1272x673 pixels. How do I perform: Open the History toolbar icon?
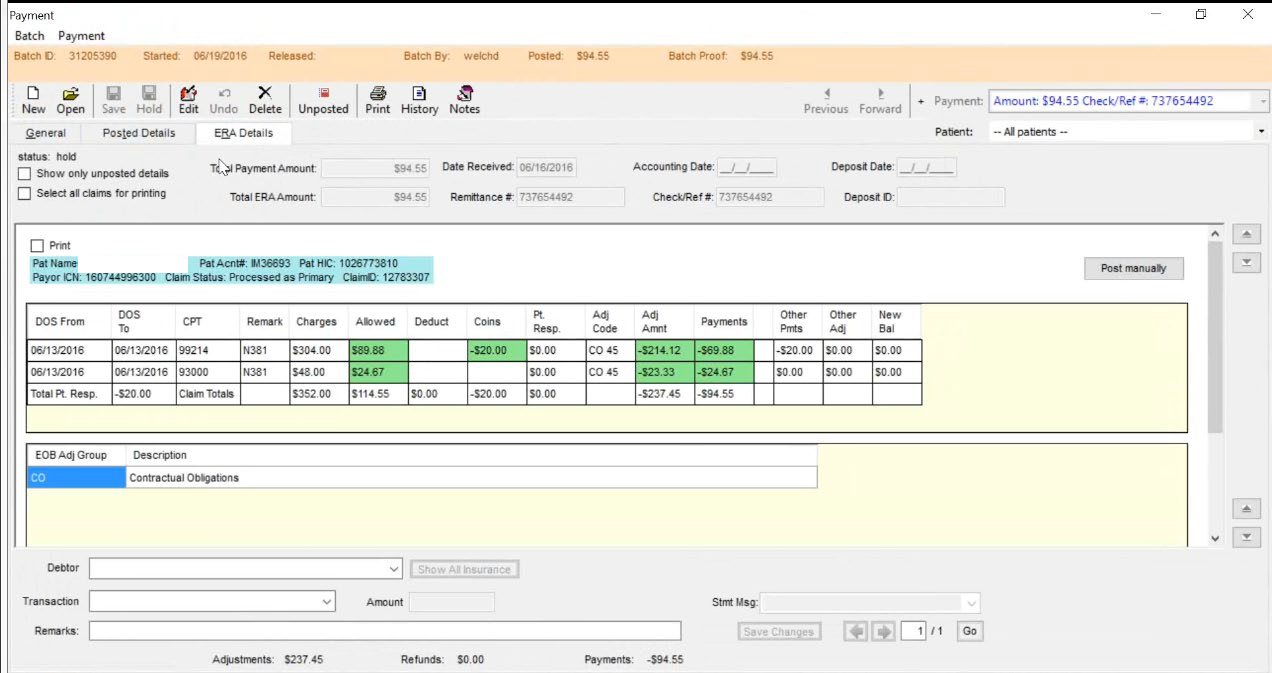coord(419,99)
